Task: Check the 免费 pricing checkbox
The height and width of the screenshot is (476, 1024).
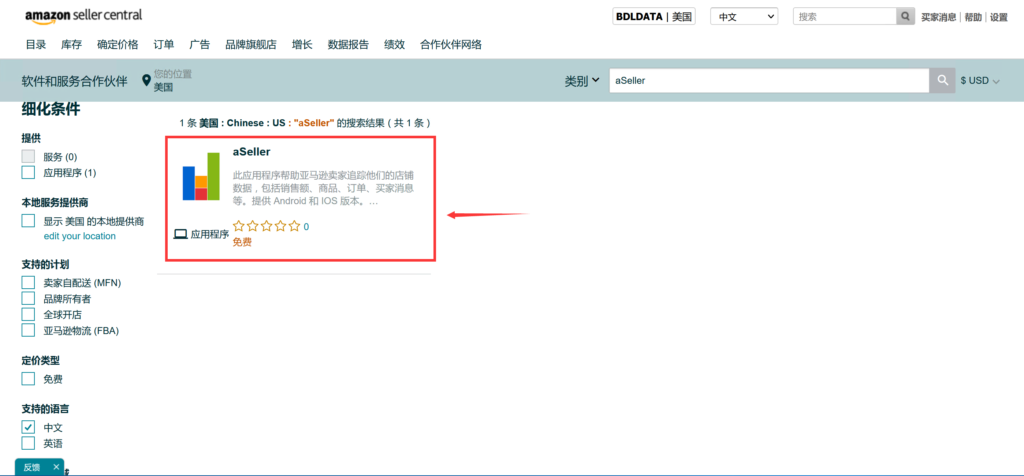Action: point(28,379)
